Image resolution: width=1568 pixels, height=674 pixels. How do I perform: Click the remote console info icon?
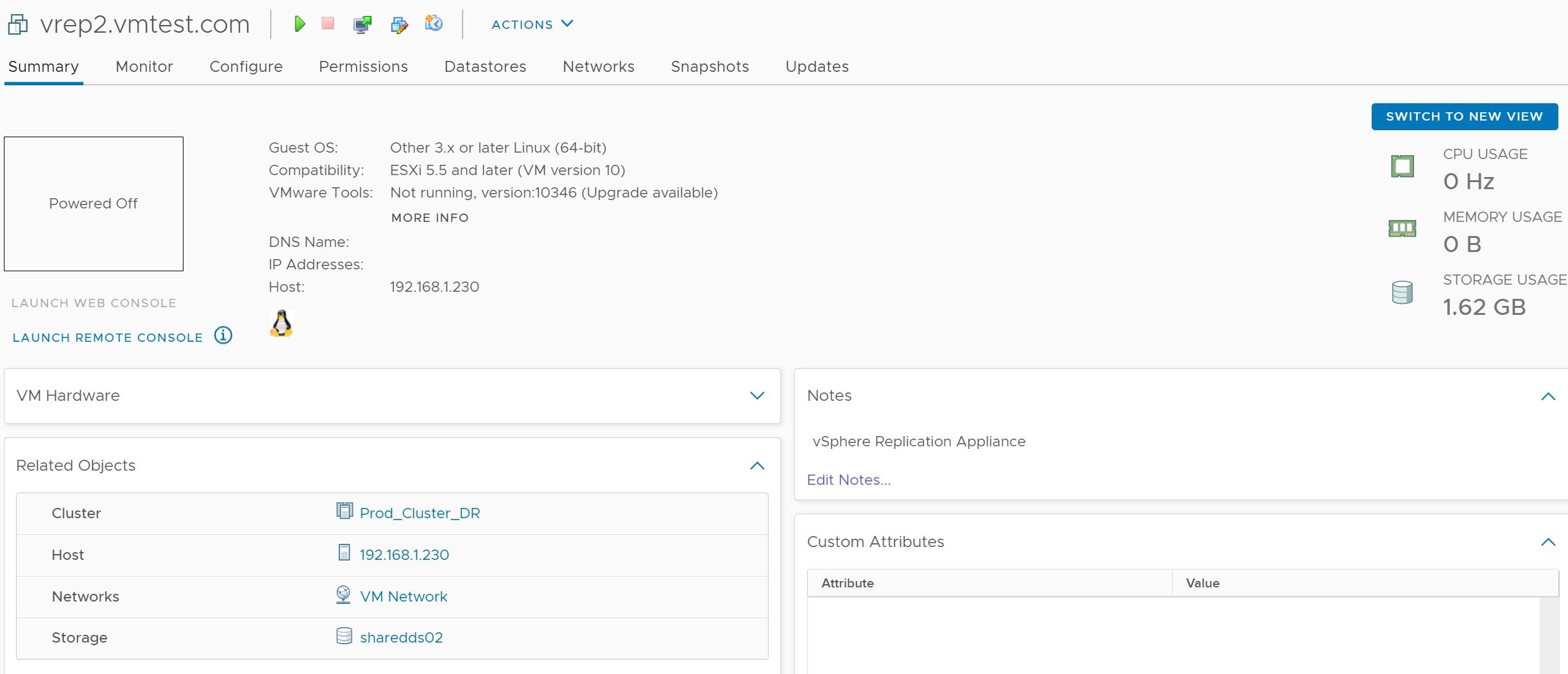click(223, 335)
